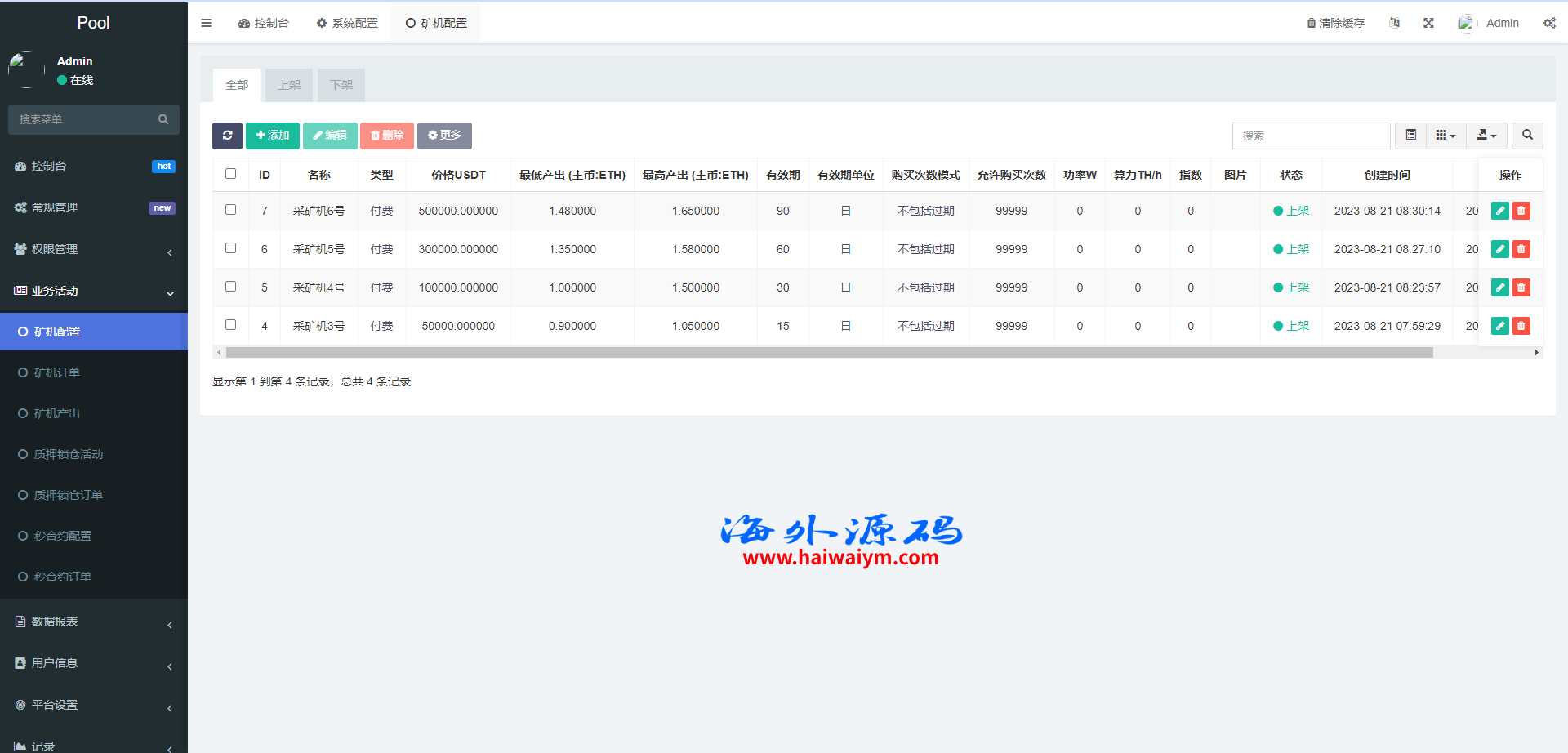Click green edit icon for 采矿机6号 row
Screen dimensions: 1568x753
(x=1499, y=211)
